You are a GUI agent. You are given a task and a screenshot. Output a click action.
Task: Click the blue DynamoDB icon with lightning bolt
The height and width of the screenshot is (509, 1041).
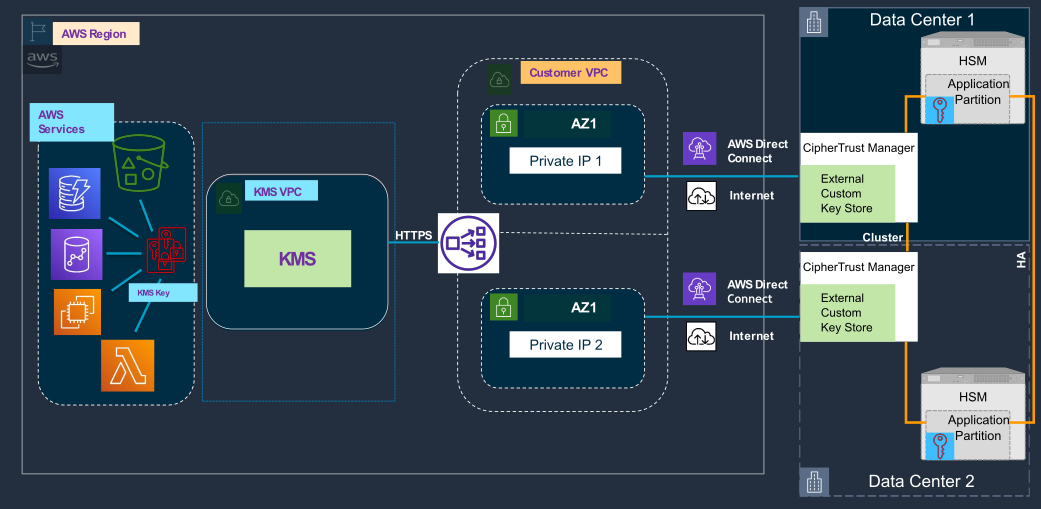coord(75,193)
